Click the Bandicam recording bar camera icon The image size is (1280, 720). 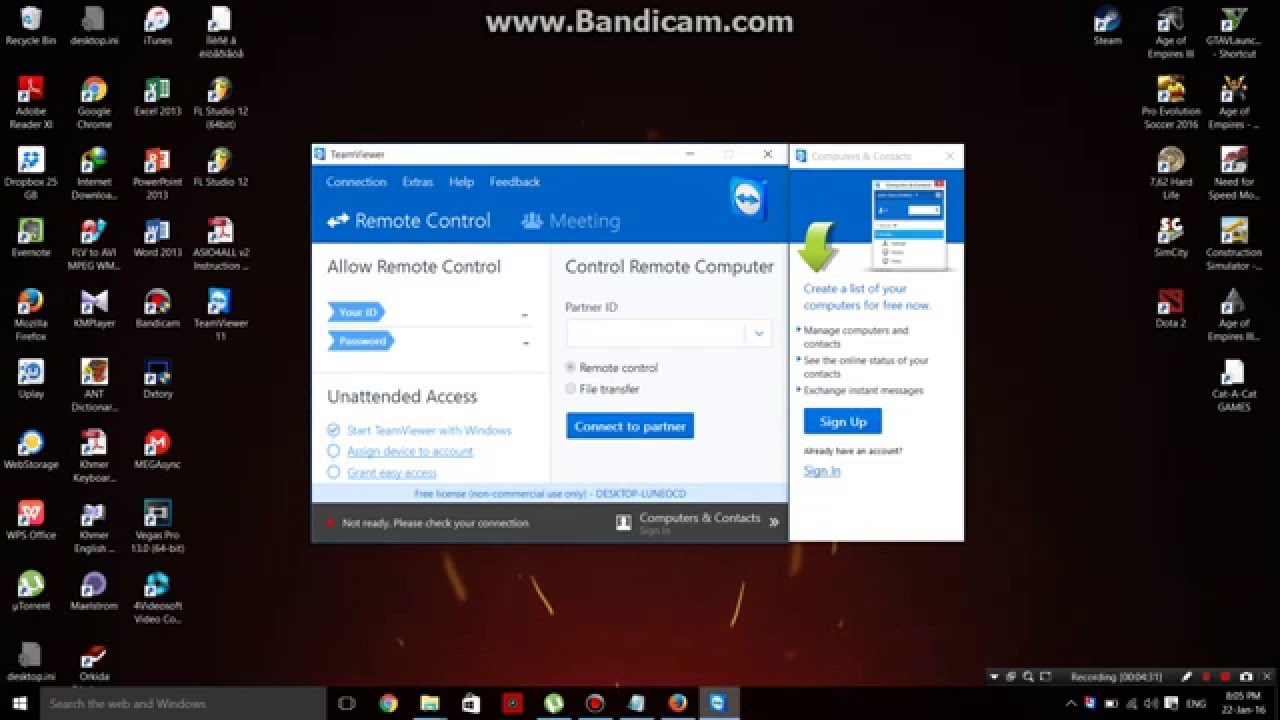coord(1246,677)
